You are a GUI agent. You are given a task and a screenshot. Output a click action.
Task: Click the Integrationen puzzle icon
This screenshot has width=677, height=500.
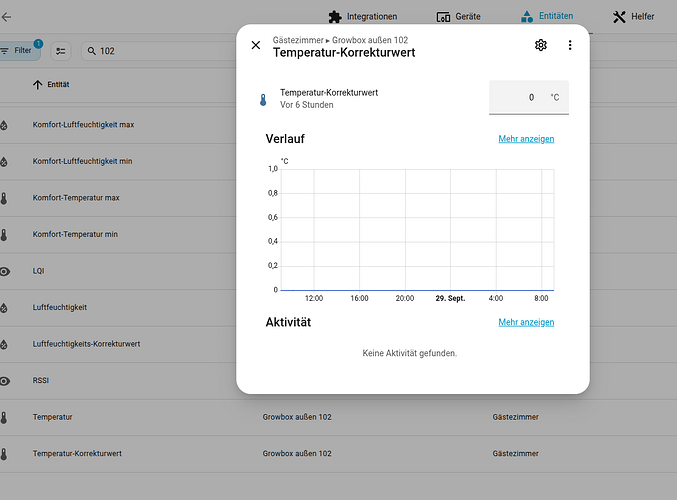pos(335,17)
